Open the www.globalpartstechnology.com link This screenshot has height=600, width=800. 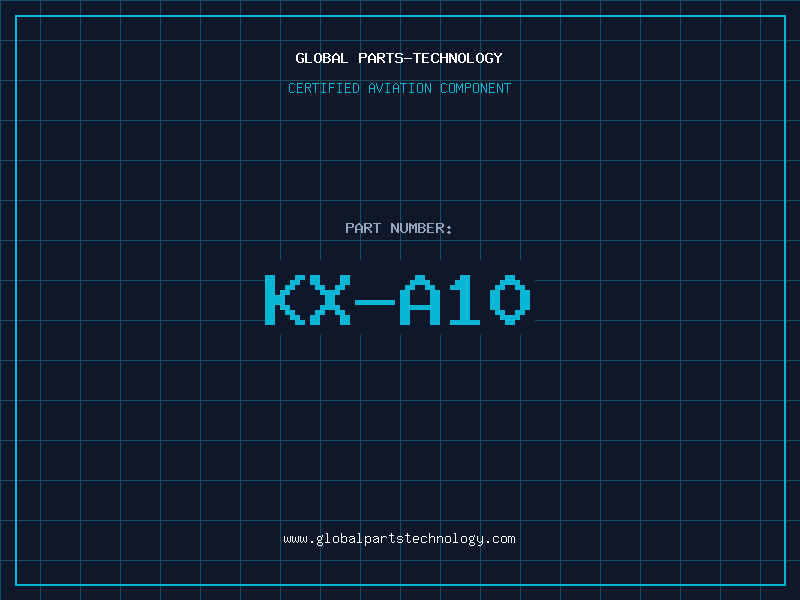click(x=399, y=539)
